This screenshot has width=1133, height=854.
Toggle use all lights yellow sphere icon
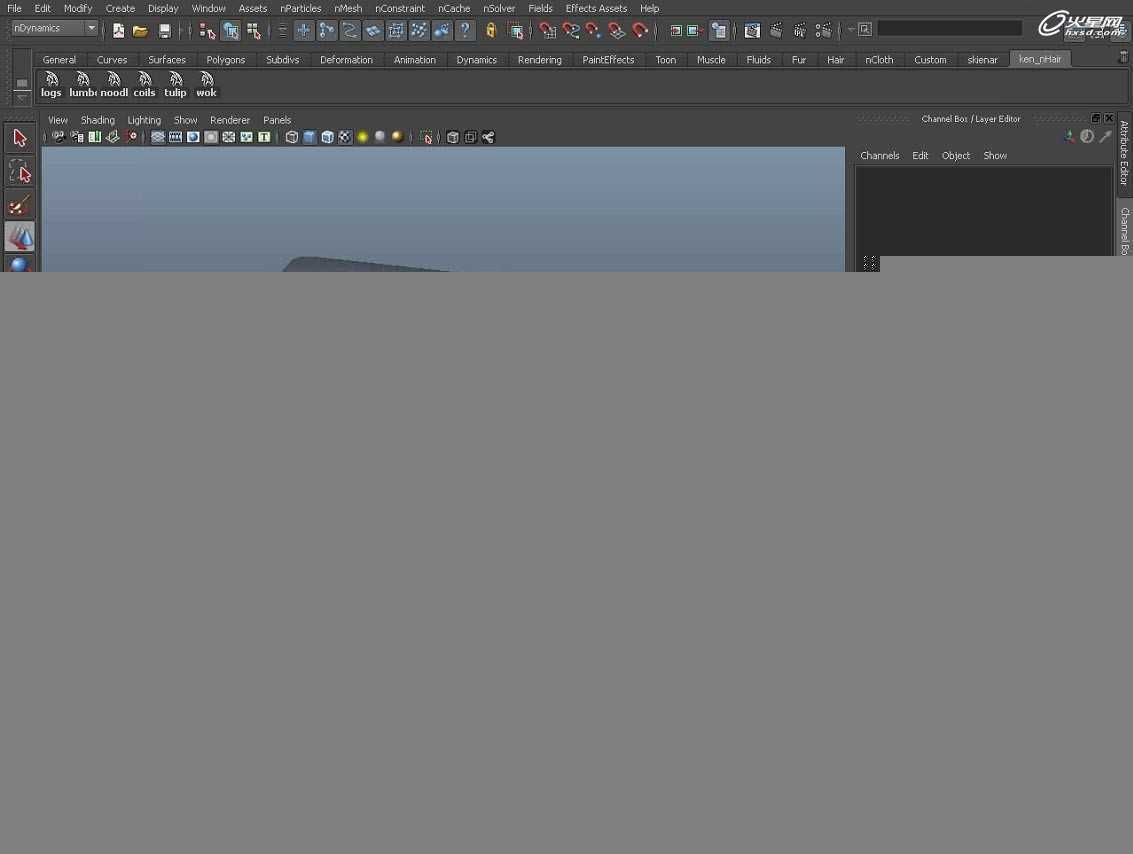click(363, 137)
